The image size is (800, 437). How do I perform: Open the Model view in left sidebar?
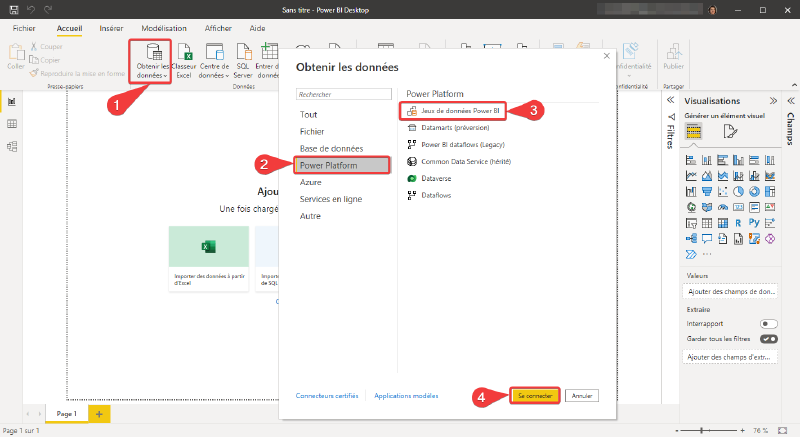tap(12, 147)
